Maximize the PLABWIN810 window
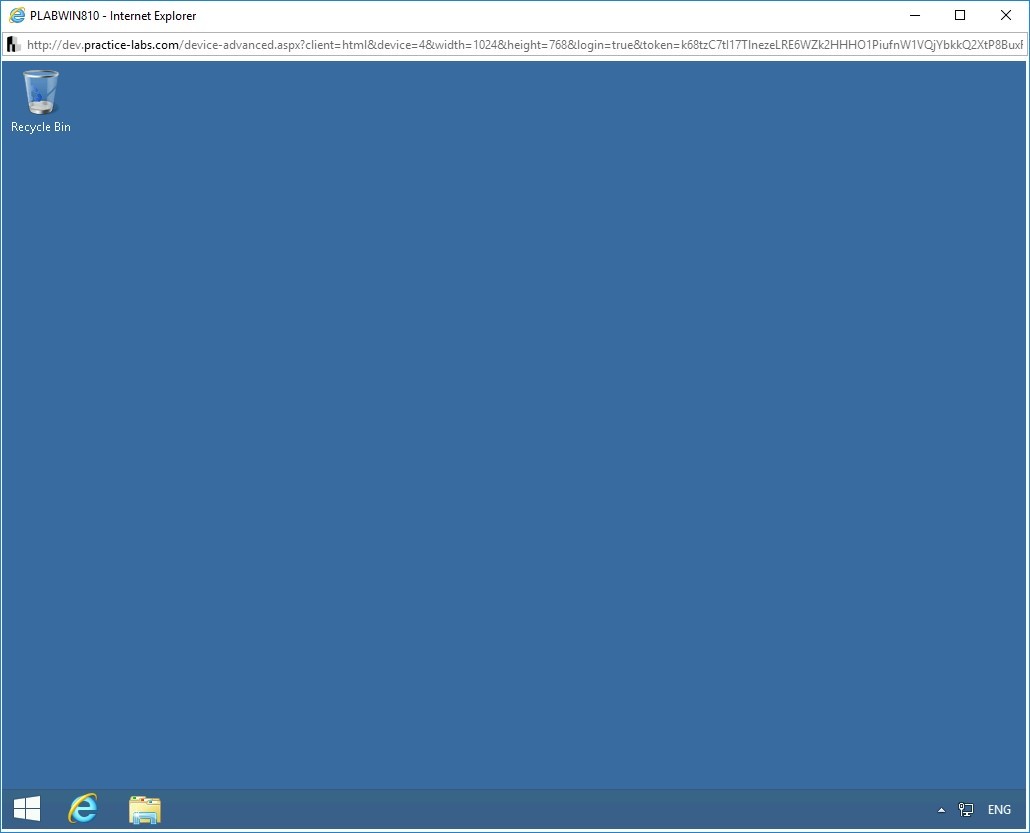1030x833 pixels. tap(959, 15)
